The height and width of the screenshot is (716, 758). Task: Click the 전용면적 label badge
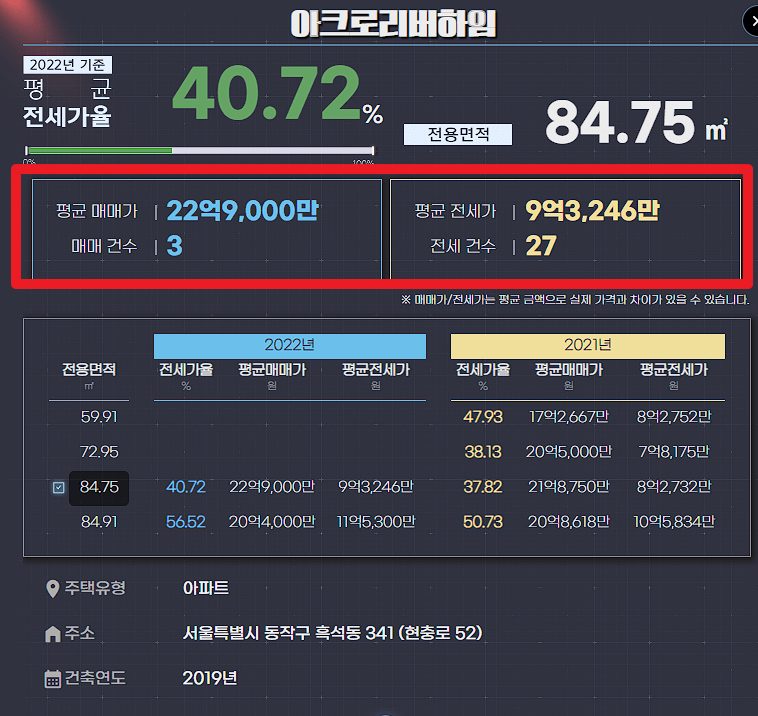coord(458,134)
